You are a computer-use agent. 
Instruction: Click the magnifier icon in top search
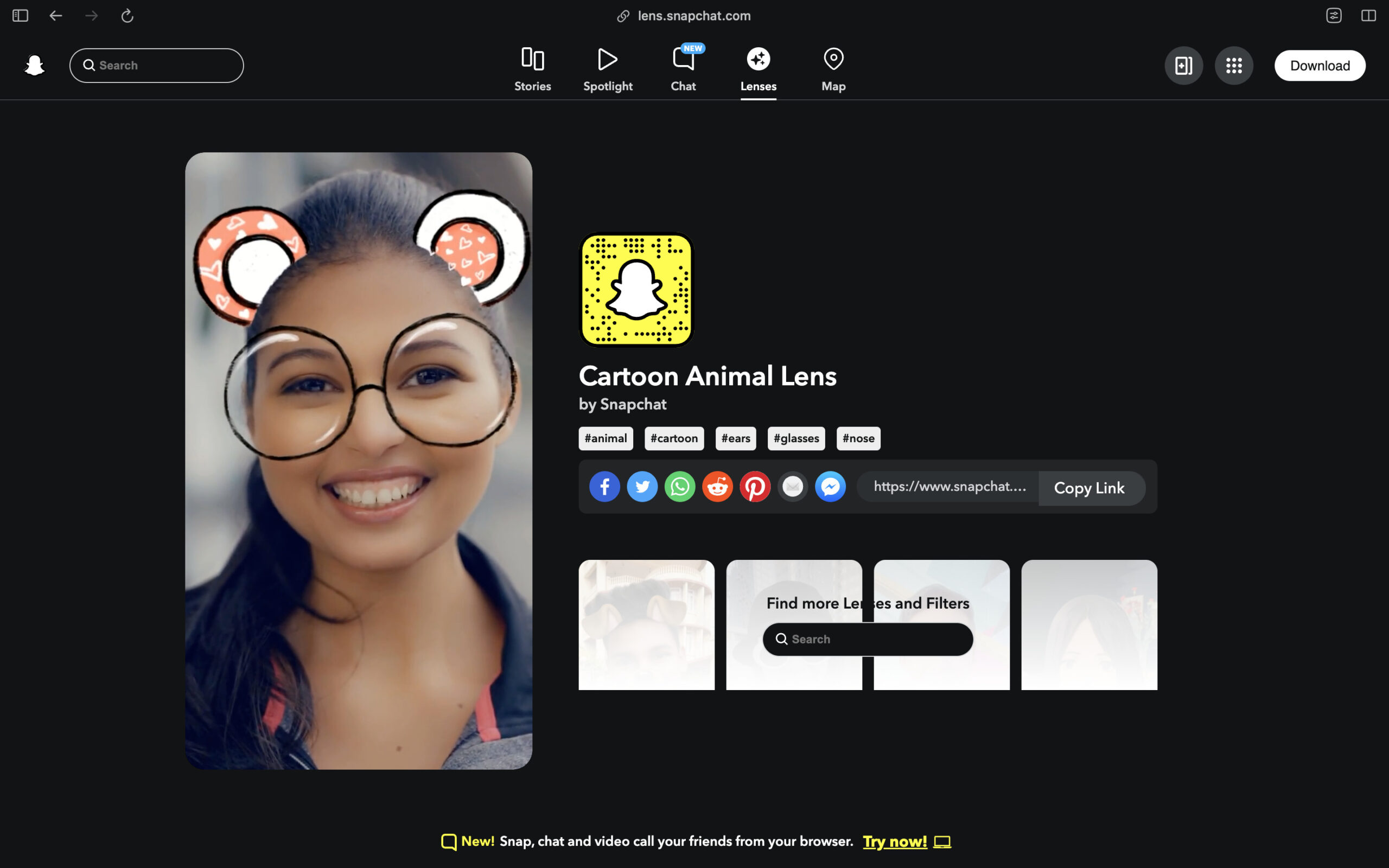click(89, 66)
